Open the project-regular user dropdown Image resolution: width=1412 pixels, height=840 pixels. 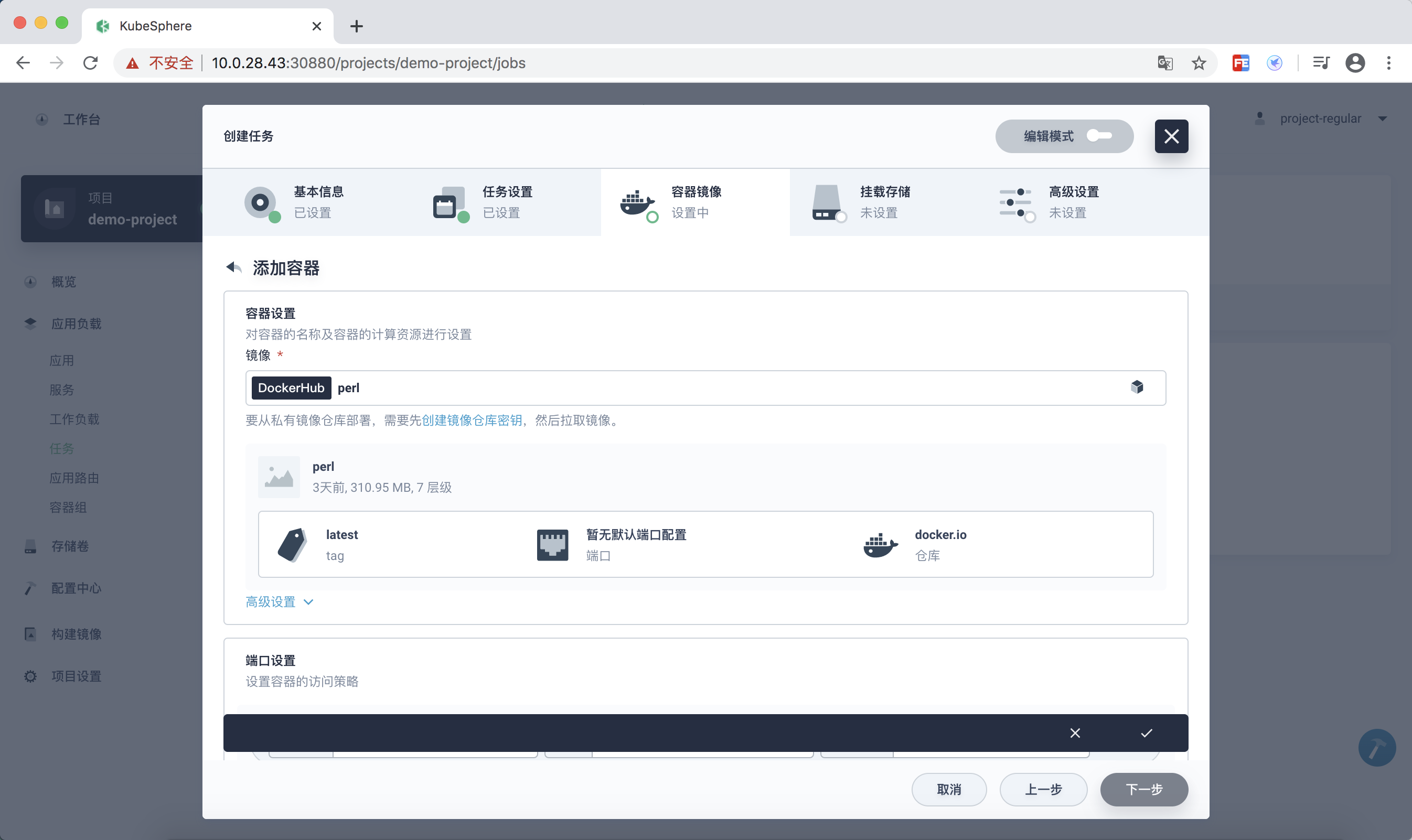(x=1321, y=119)
